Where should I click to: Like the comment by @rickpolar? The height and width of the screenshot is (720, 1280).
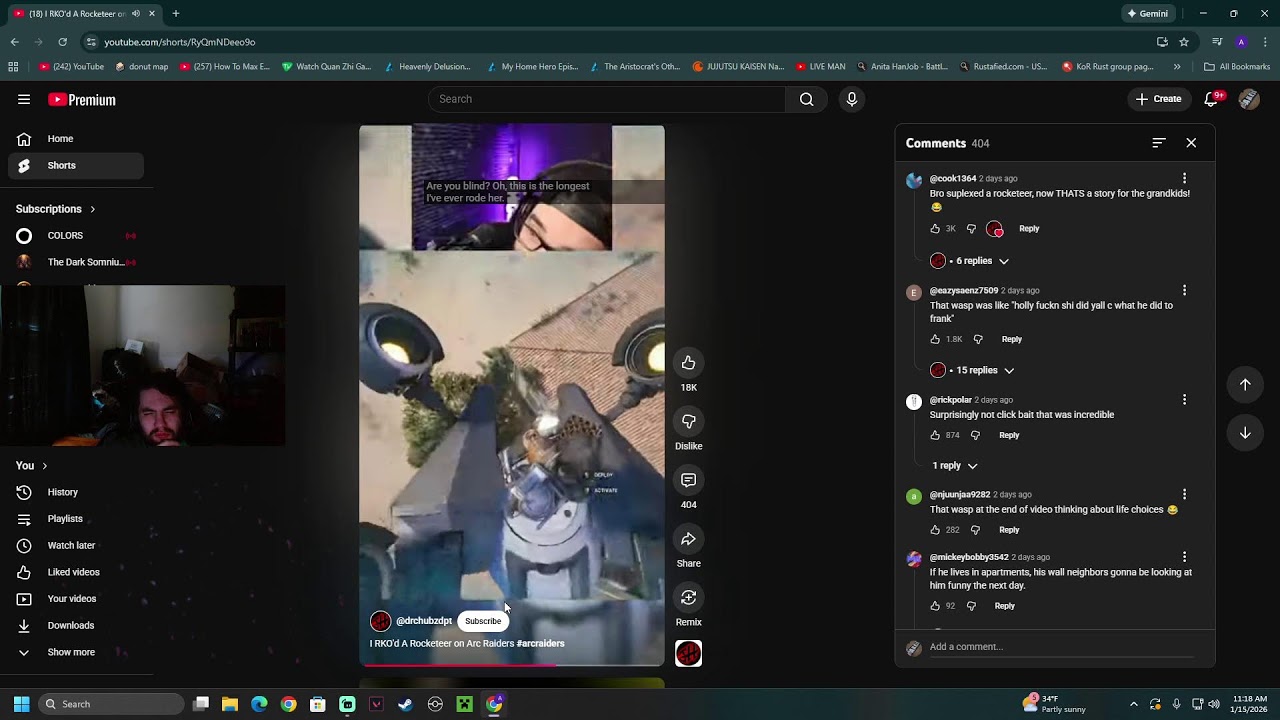[935, 435]
